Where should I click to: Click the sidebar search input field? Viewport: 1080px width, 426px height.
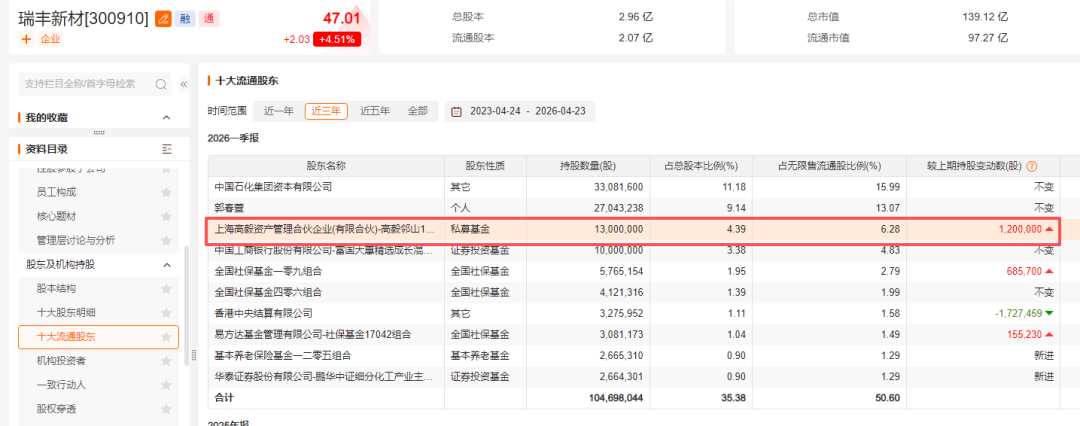point(85,84)
